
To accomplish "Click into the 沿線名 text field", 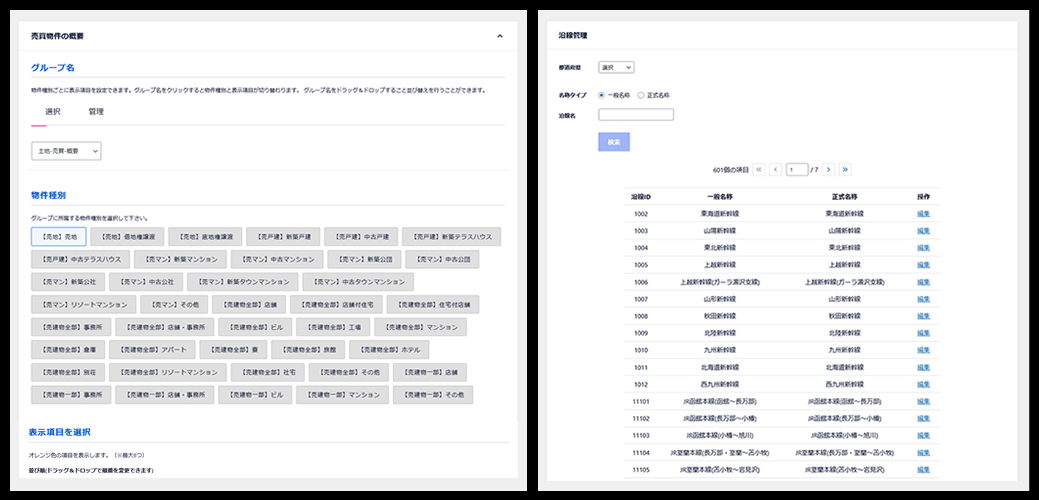I will pyautogui.click(x=635, y=115).
